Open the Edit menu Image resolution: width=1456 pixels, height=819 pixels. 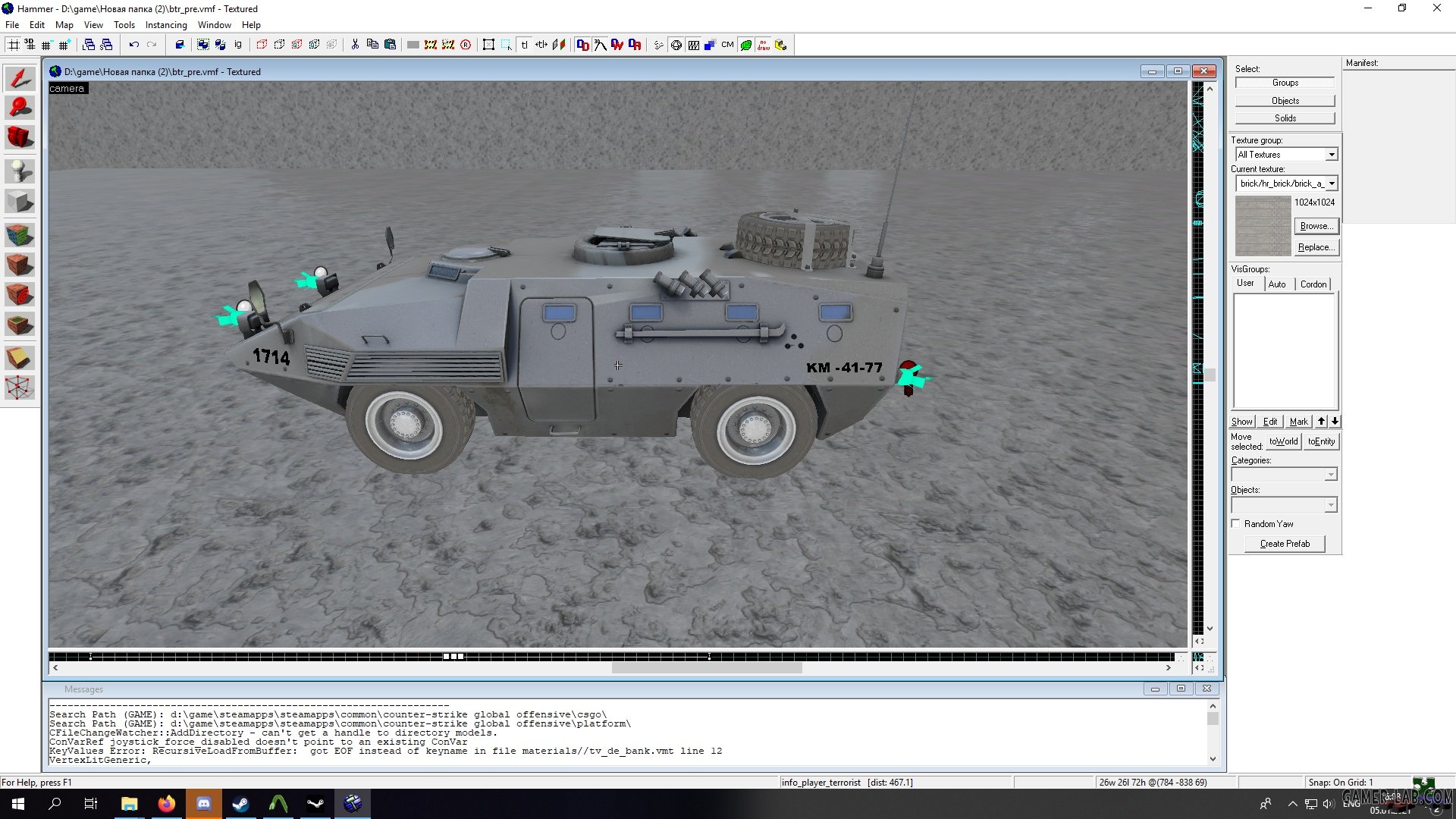(x=37, y=25)
